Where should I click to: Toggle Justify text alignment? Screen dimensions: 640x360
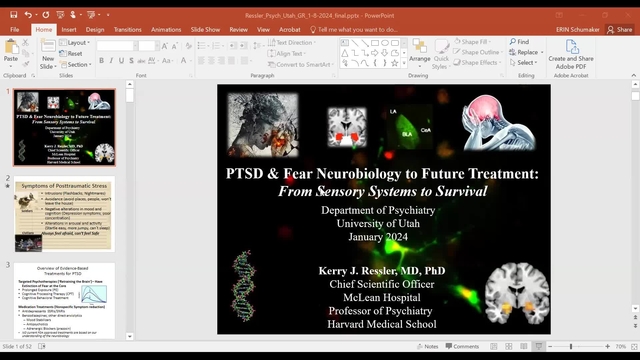[x=231, y=61]
